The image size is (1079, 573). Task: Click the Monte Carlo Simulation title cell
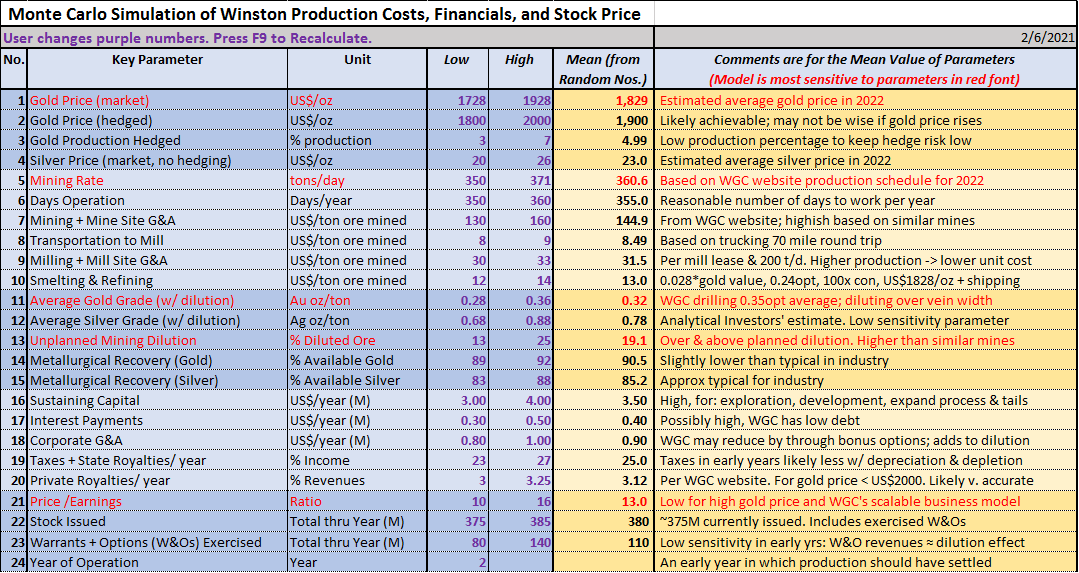click(328, 14)
